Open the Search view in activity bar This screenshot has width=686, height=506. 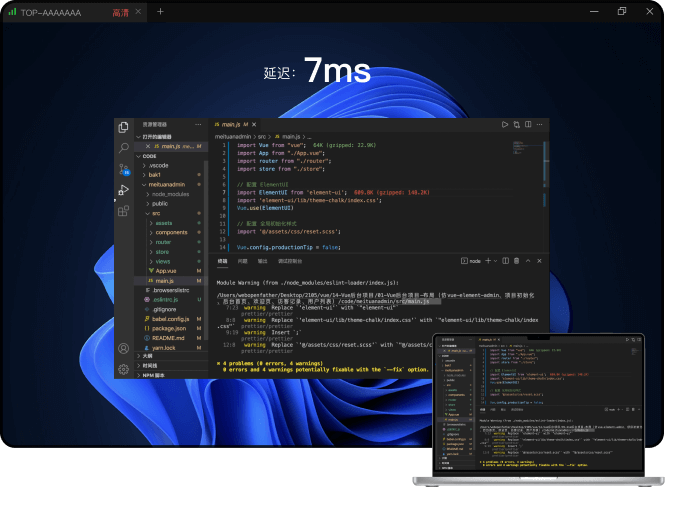point(124,148)
